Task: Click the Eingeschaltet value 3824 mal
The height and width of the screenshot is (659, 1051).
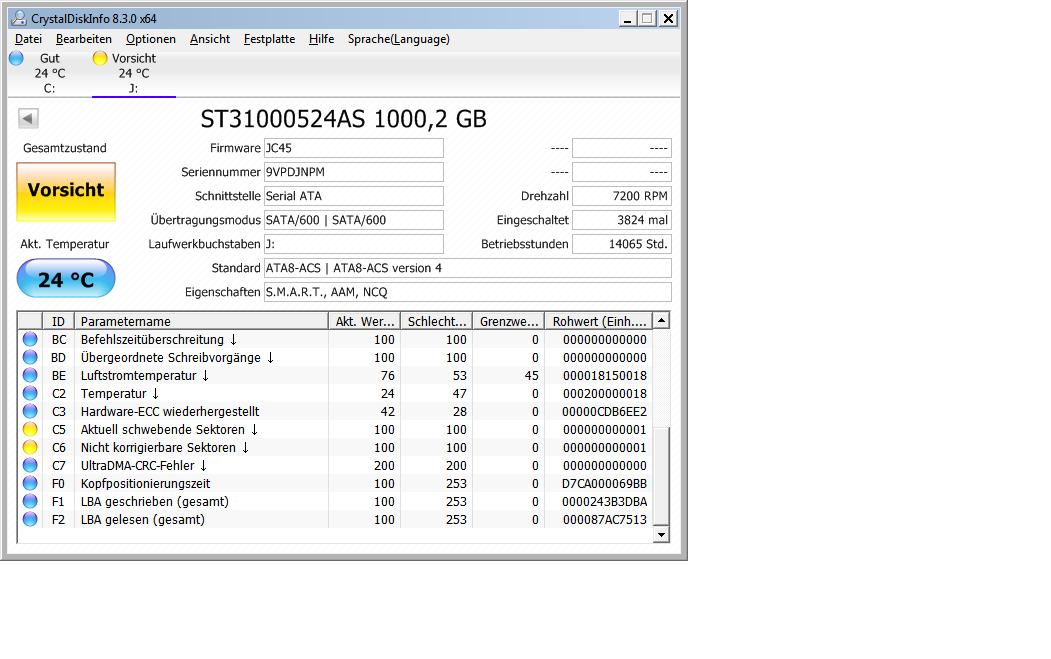Action: [622, 220]
